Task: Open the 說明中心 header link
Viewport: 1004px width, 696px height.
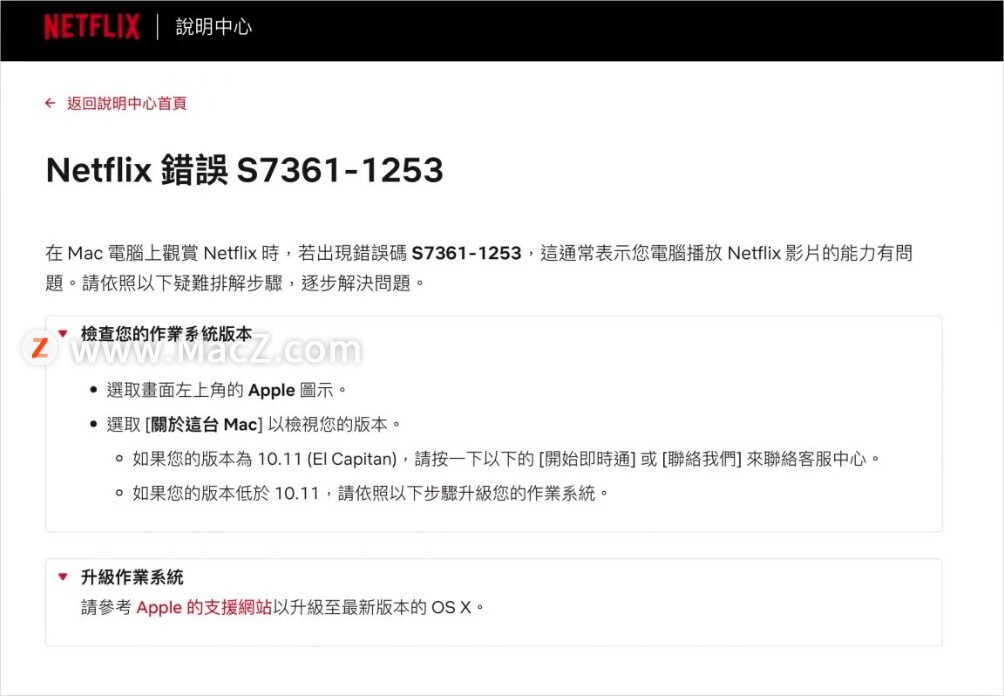Action: (x=213, y=27)
